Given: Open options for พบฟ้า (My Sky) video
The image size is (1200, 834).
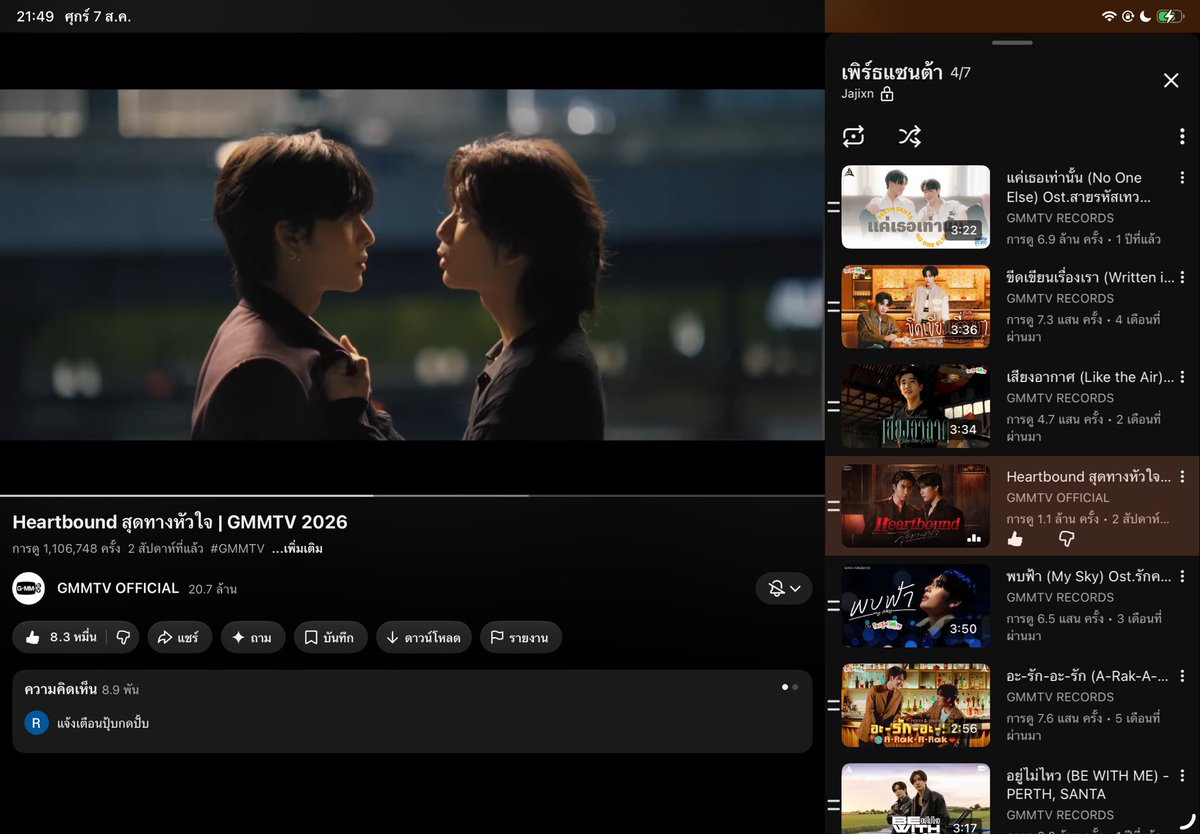Looking at the screenshot, I should click(1182, 577).
